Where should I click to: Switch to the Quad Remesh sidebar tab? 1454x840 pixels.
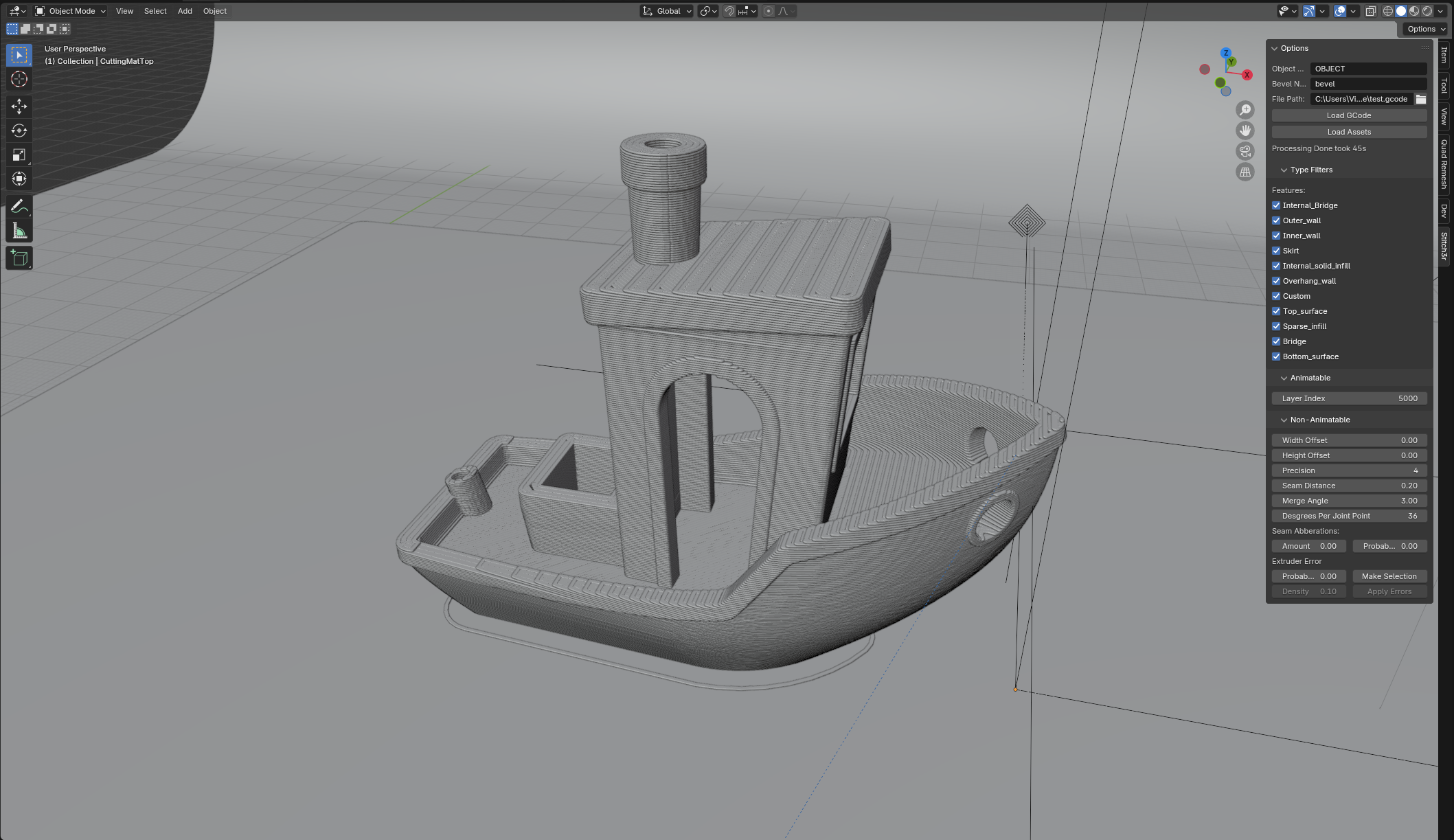(1444, 163)
